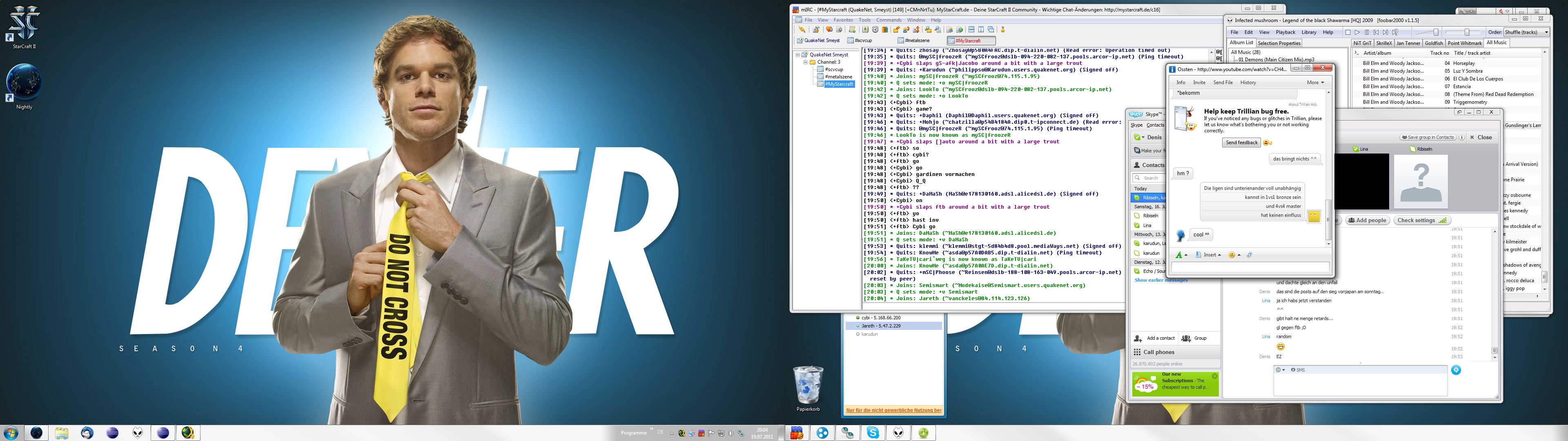
Task: Click mIRC Cascade windows icon
Action: tap(991, 29)
